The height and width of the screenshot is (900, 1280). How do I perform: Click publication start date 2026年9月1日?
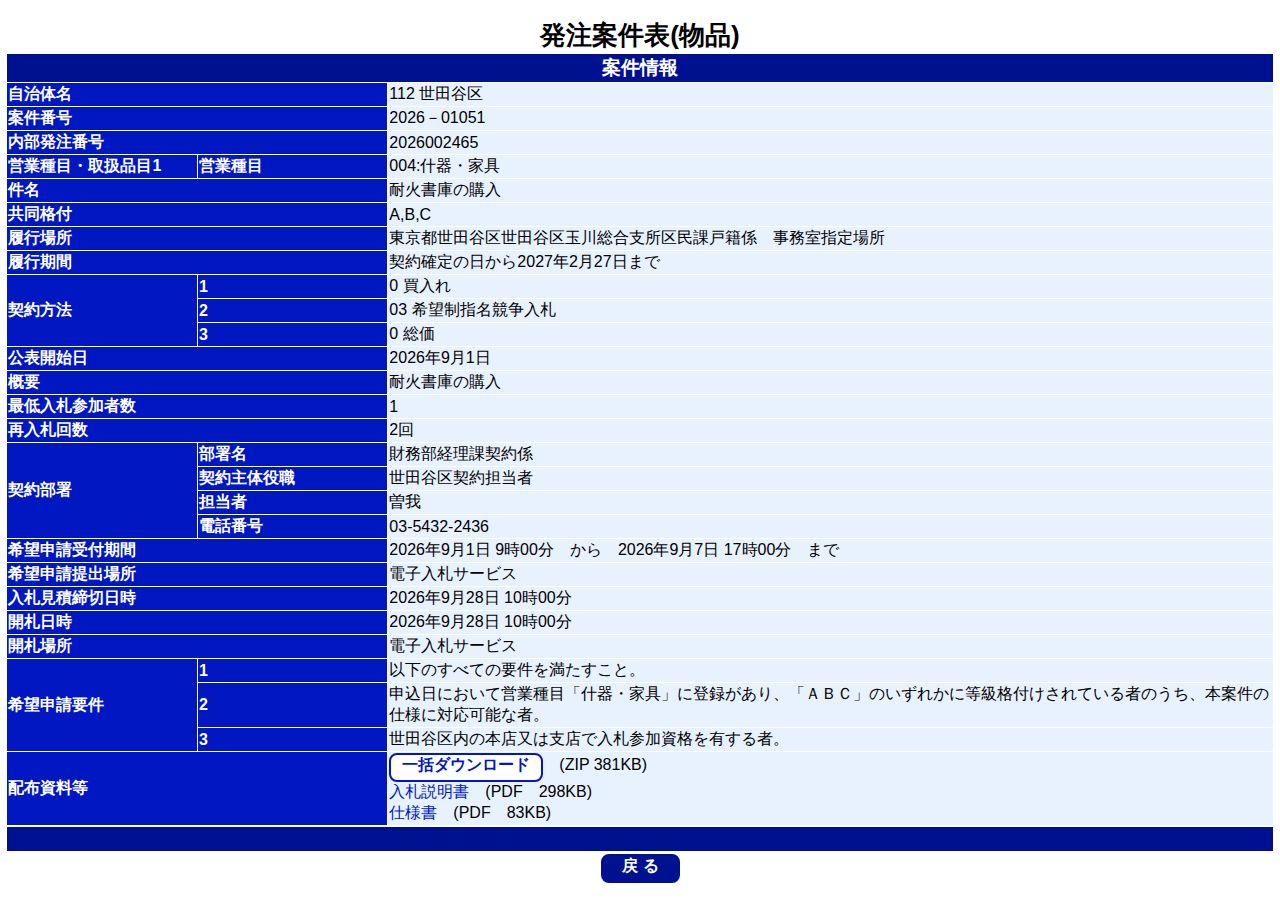(440, 358)
